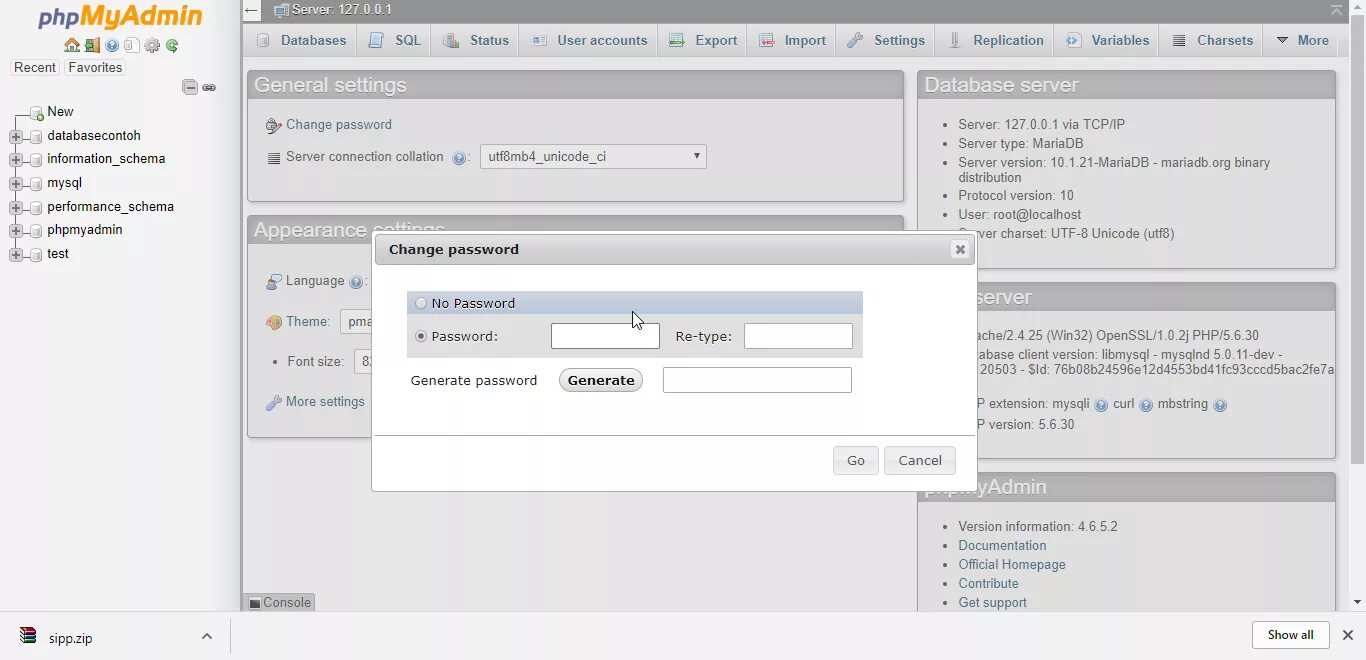Open the Charsets tab
Image resolution: width=1366 pixels, height=660 pixels.
point(1212,41)
